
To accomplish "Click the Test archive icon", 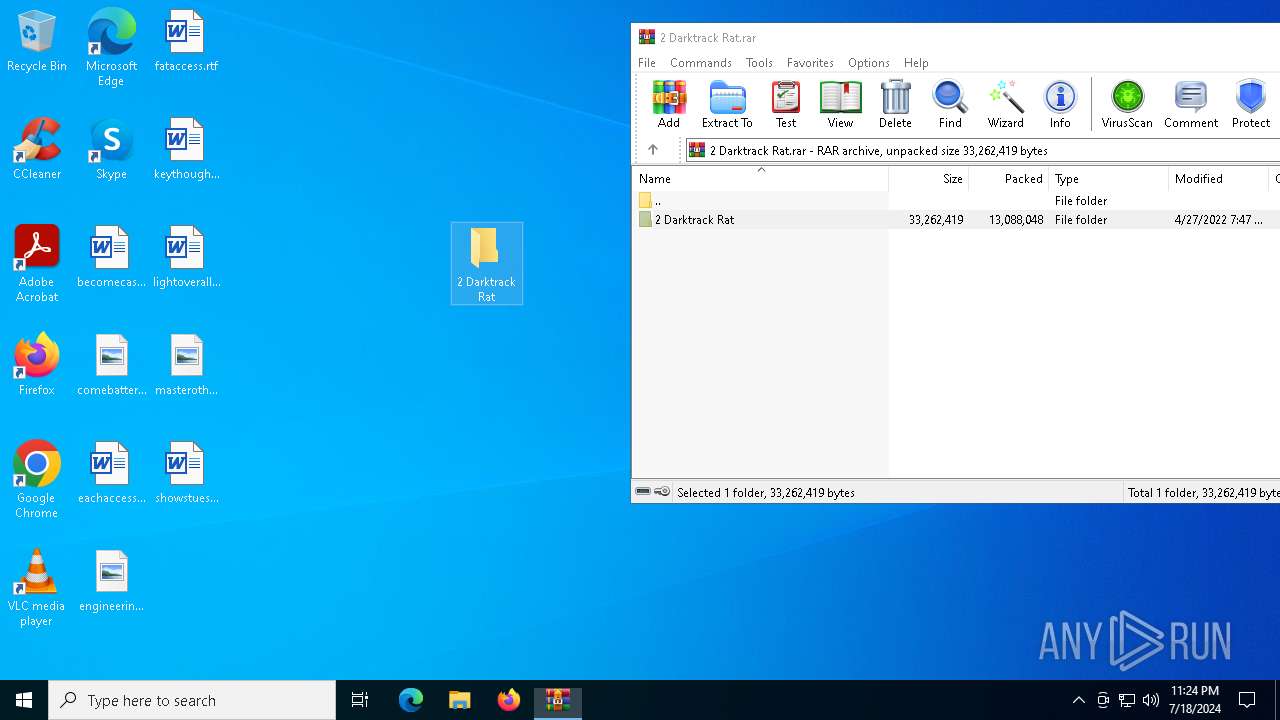I will click(786, 104).
